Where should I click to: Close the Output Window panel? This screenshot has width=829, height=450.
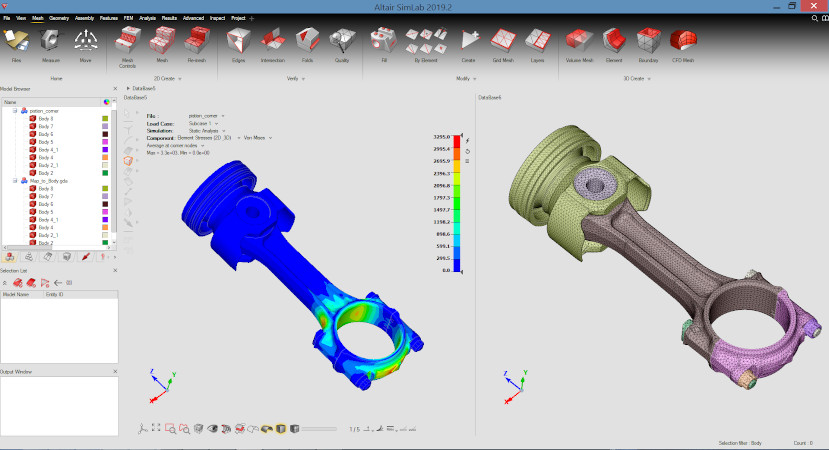[x=115, y=372]
